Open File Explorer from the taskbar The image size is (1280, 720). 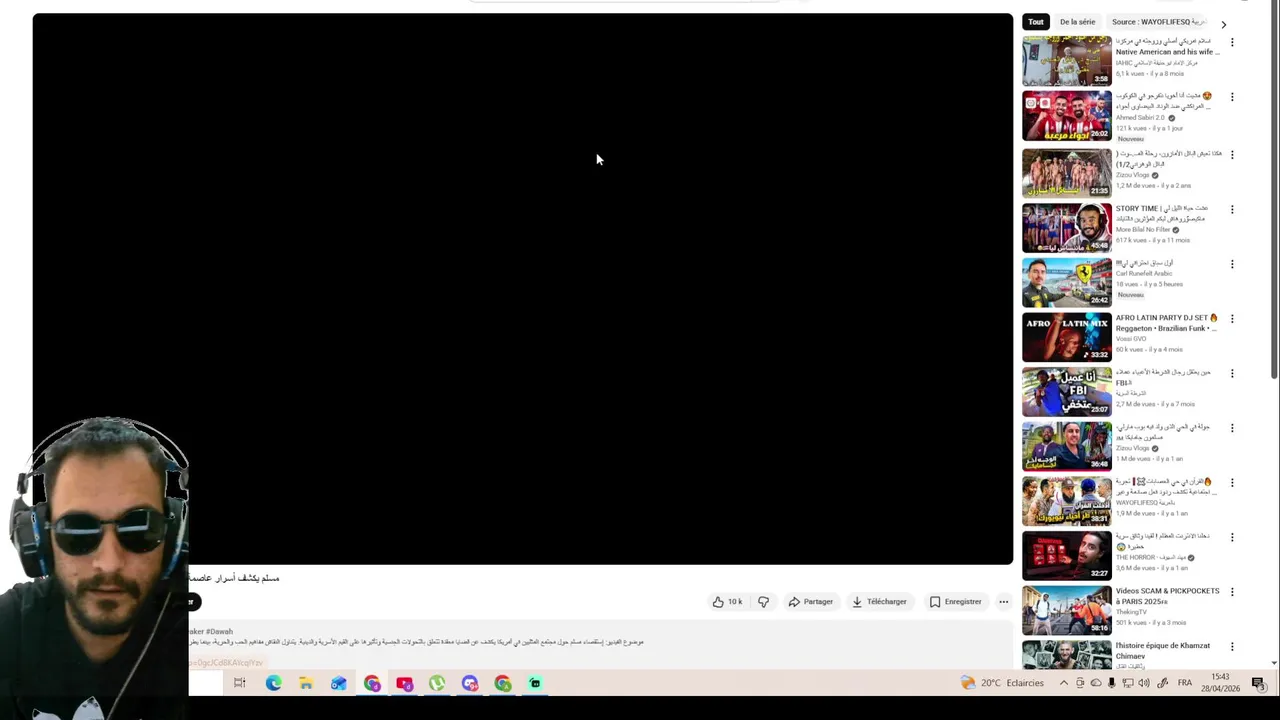click(306, 683)
